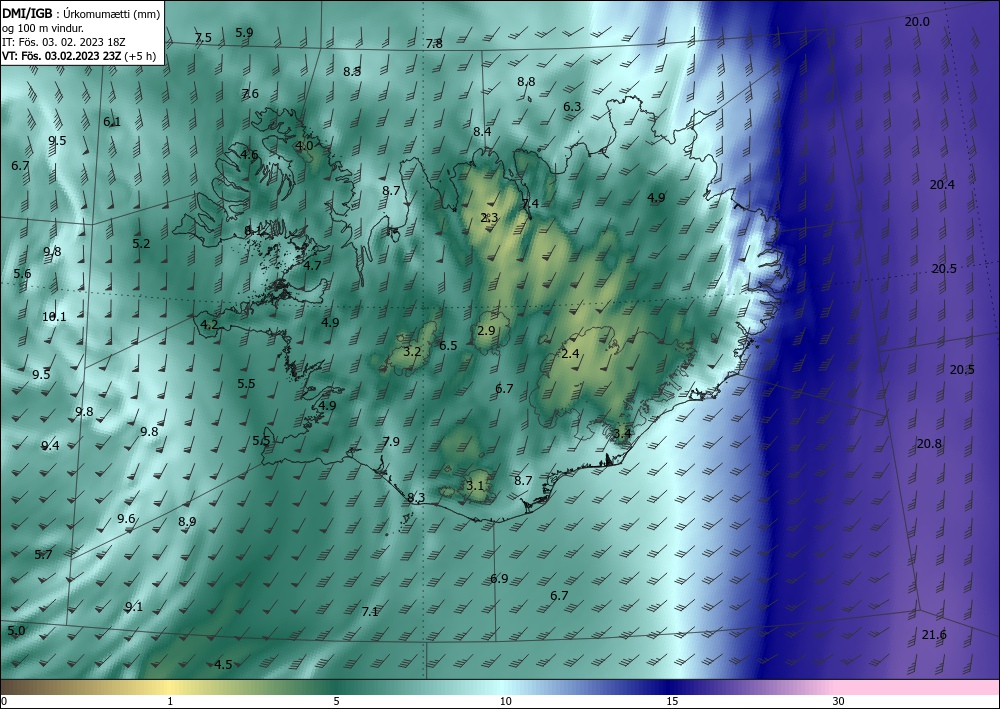1000x709 pixels.
Task: Click the 5.6 value on the map
Action: (22, 274)
